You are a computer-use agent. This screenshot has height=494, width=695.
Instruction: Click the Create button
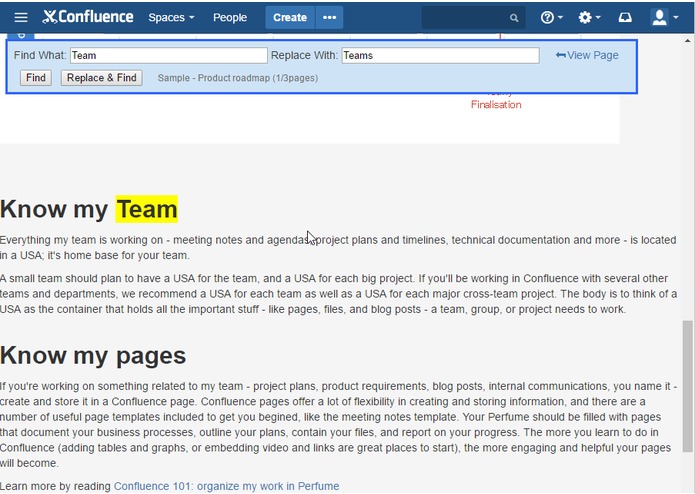tap(290, 17)
